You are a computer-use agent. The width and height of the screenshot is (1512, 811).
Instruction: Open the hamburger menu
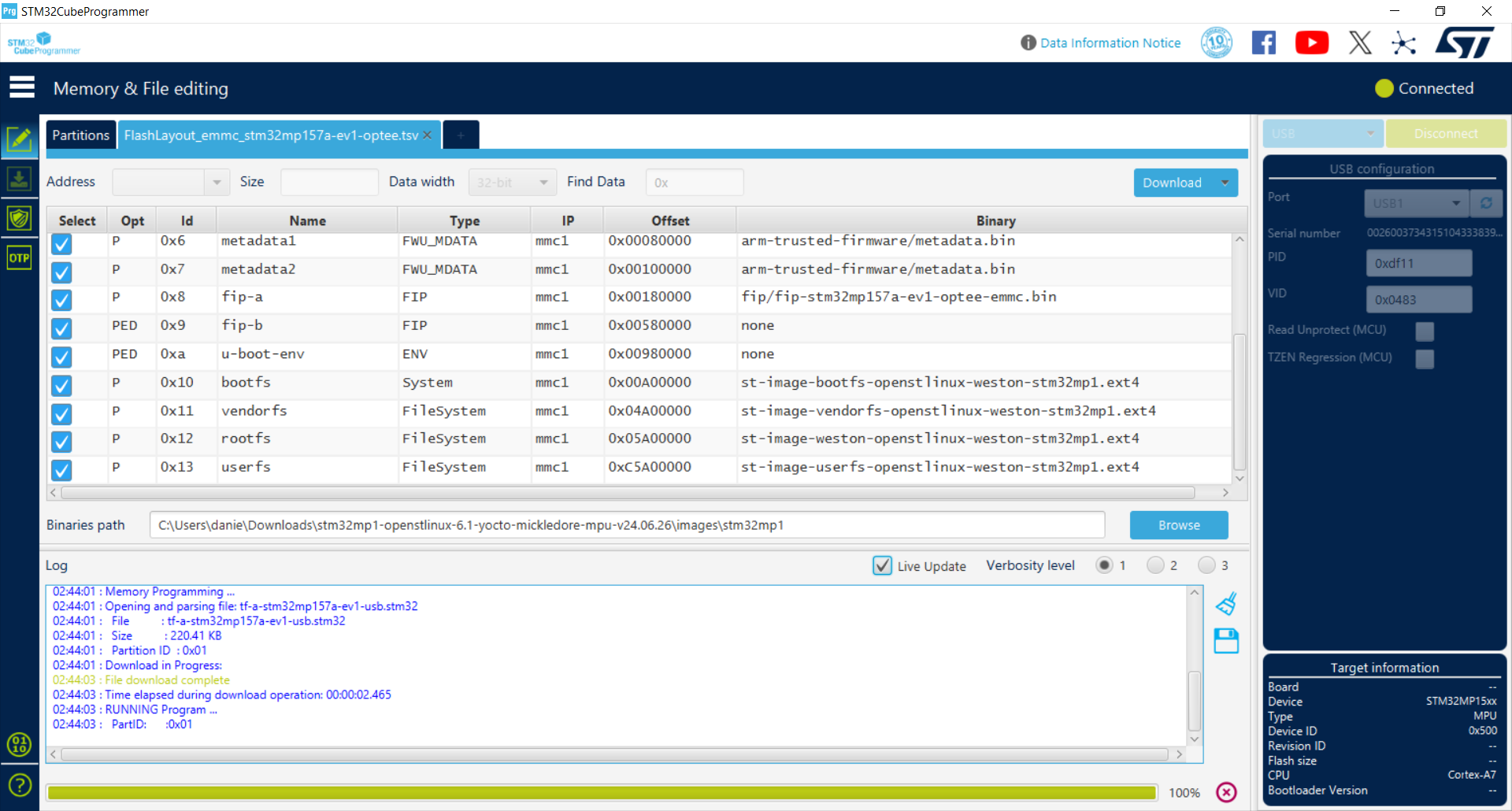22,87
